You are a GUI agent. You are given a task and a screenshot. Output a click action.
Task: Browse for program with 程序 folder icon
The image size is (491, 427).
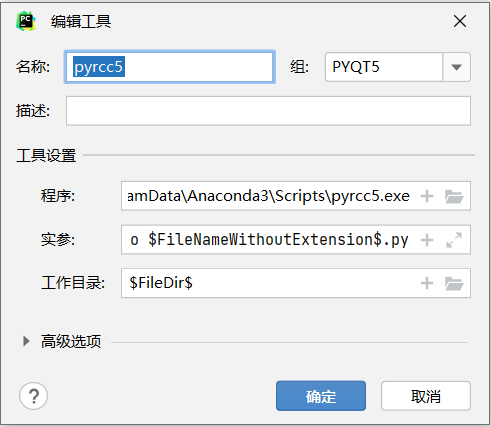(454, 196)
